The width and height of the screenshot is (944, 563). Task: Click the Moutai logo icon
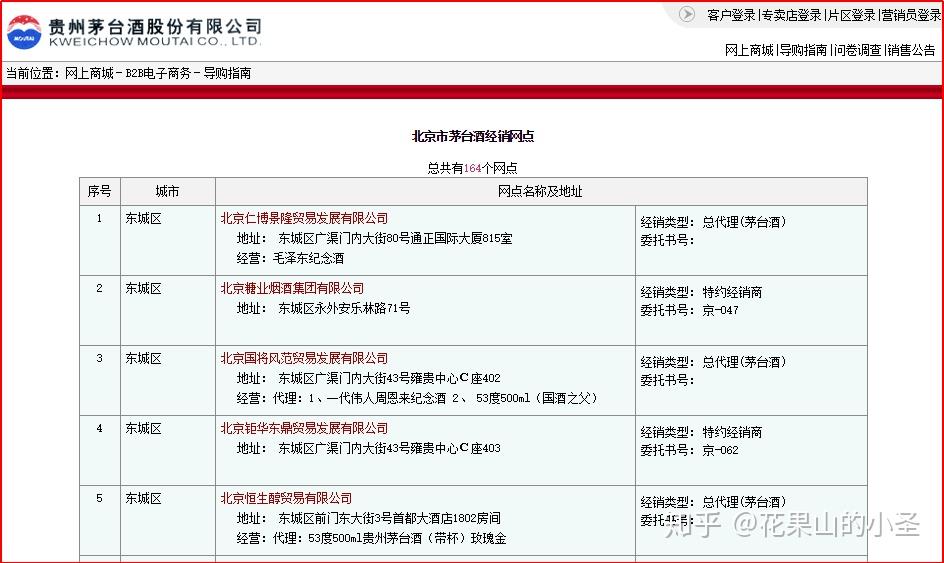pyautogui.click(x=24, y=32)
